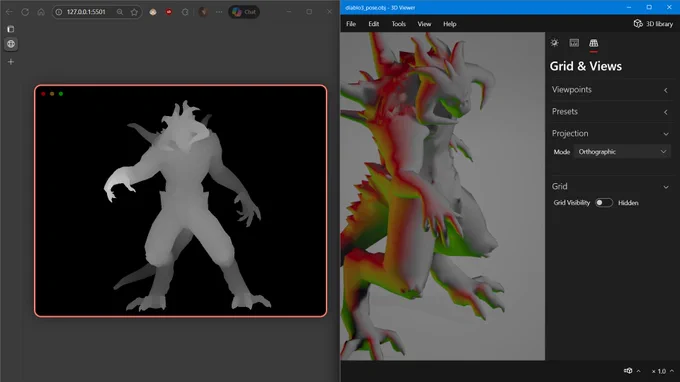
Task: Click the red dot in canvas window
Action: coord(43,94)
